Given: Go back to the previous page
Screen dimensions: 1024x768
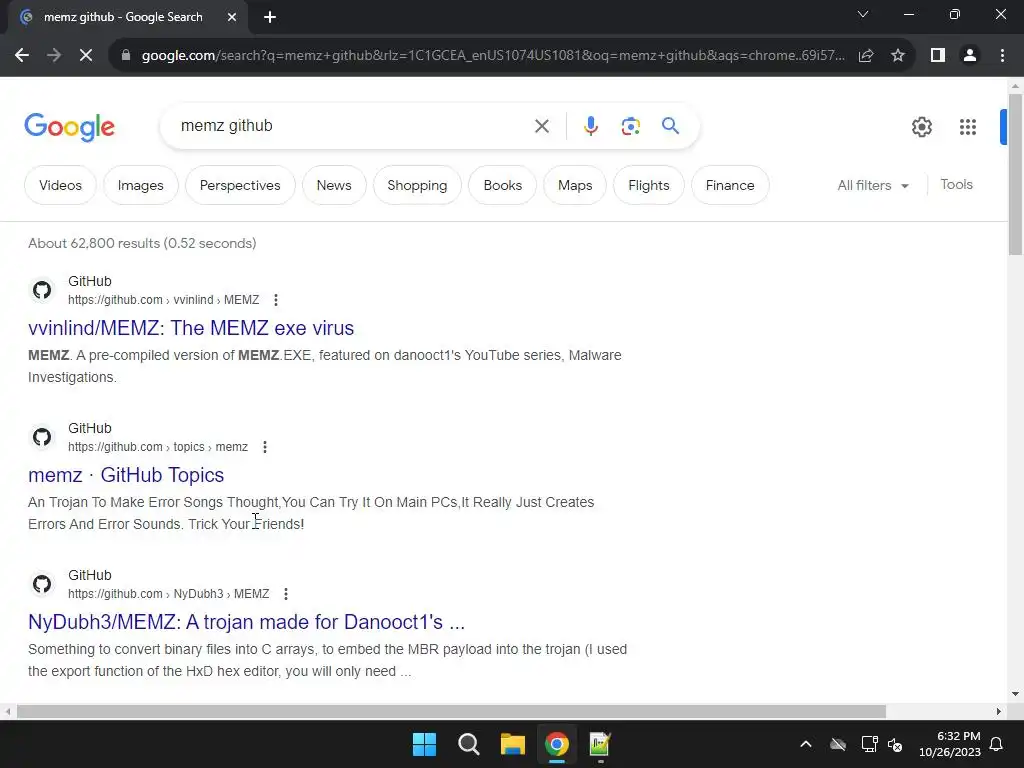Looking at the screenshot, I should point(22,56).
